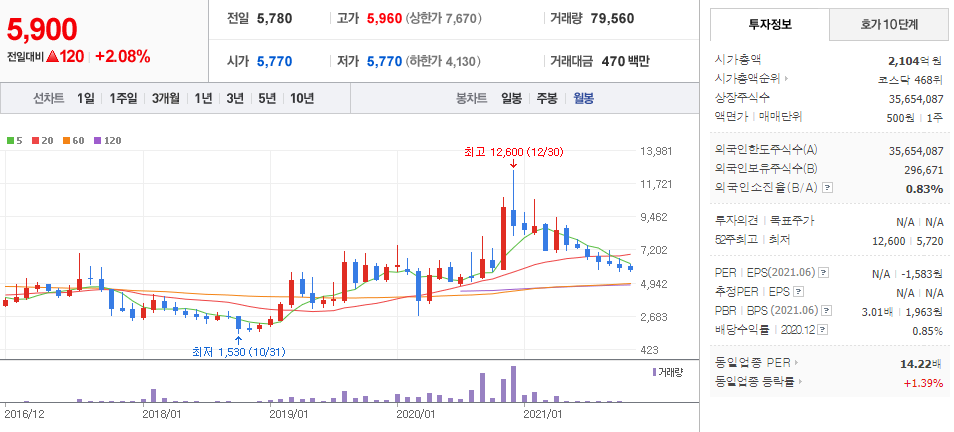Click the 하한가 4,130 text

pyautogui.click(x=442, y=61)
